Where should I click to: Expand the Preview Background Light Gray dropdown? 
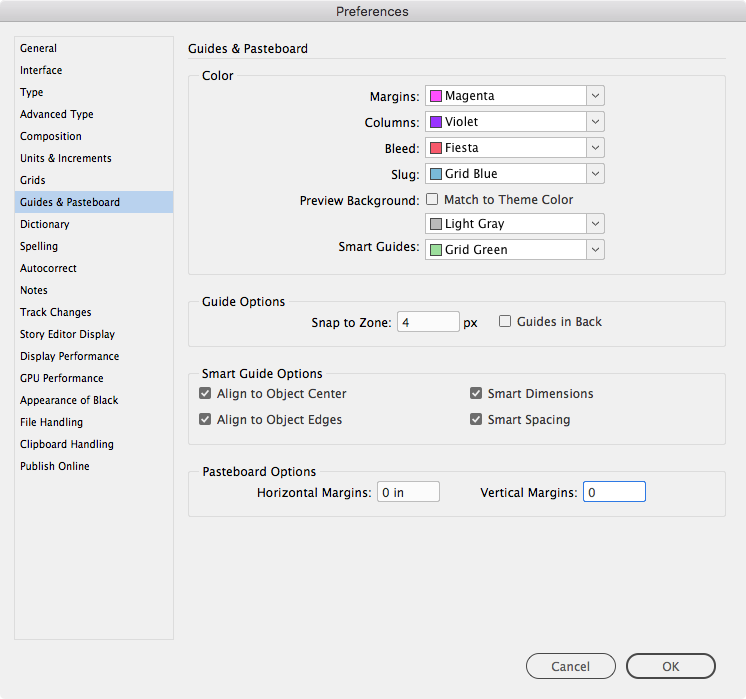pos(595,224)
